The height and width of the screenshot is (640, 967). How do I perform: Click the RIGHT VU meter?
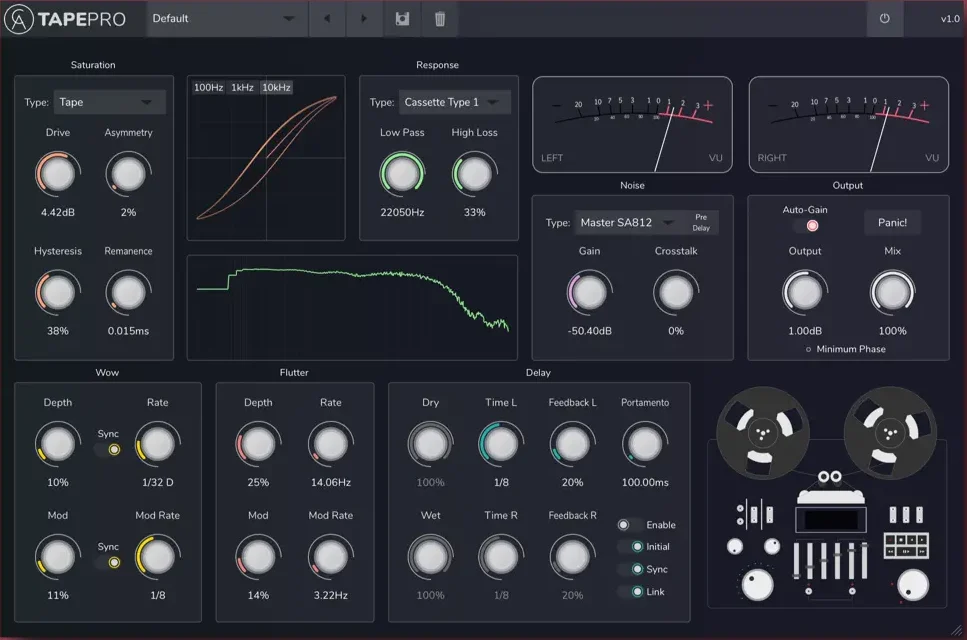tap(849, 125)
